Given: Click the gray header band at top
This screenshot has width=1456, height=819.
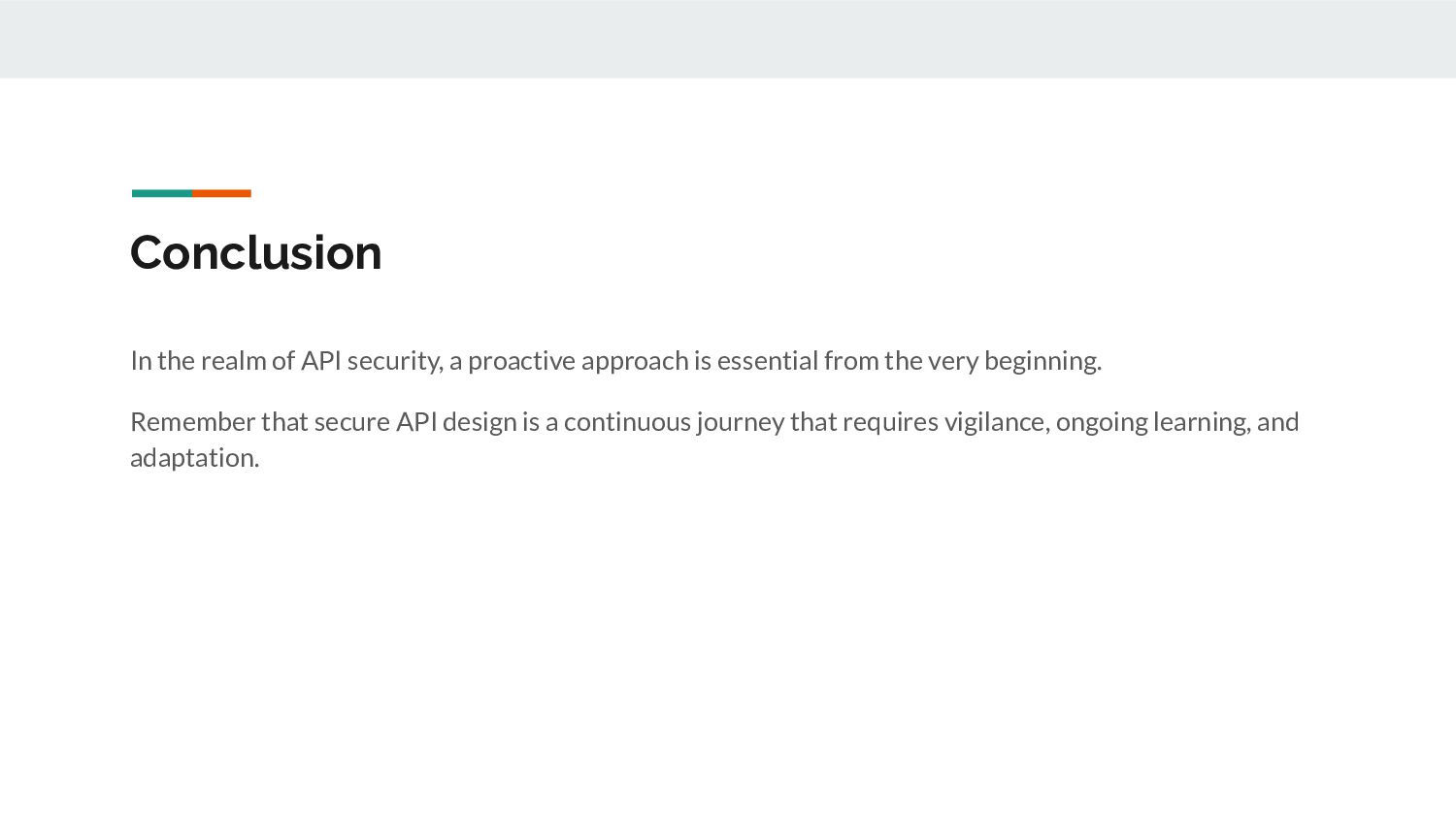Looking at the screenshot, I should (728, 39).
